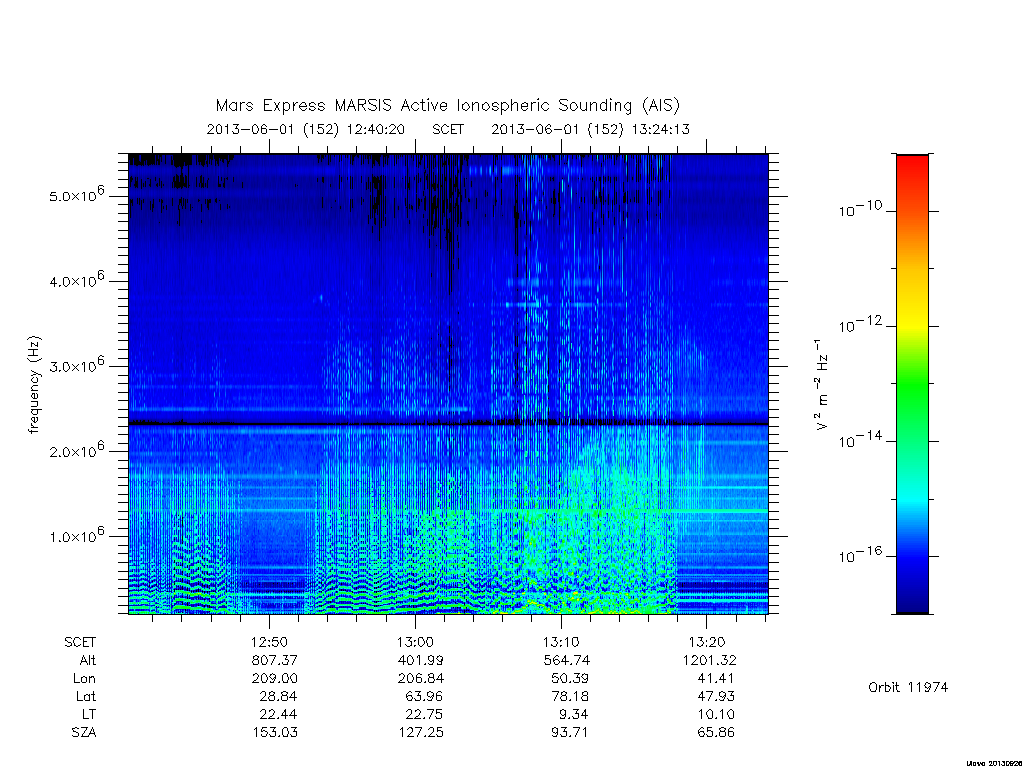This screenshot has height=768, width=1024.
Task: Click the colorbar '10⁻¹⁶' tick label
Action: coord(860,555)
